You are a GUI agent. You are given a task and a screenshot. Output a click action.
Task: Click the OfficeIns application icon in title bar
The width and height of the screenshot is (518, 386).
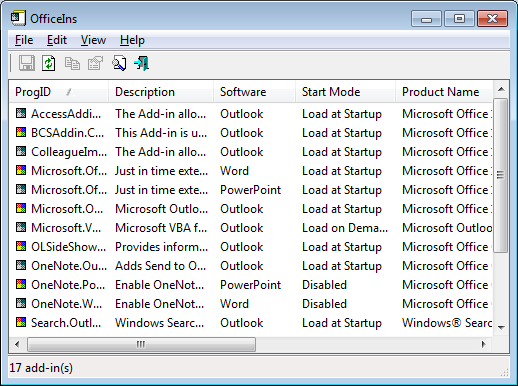click(18, 18)
